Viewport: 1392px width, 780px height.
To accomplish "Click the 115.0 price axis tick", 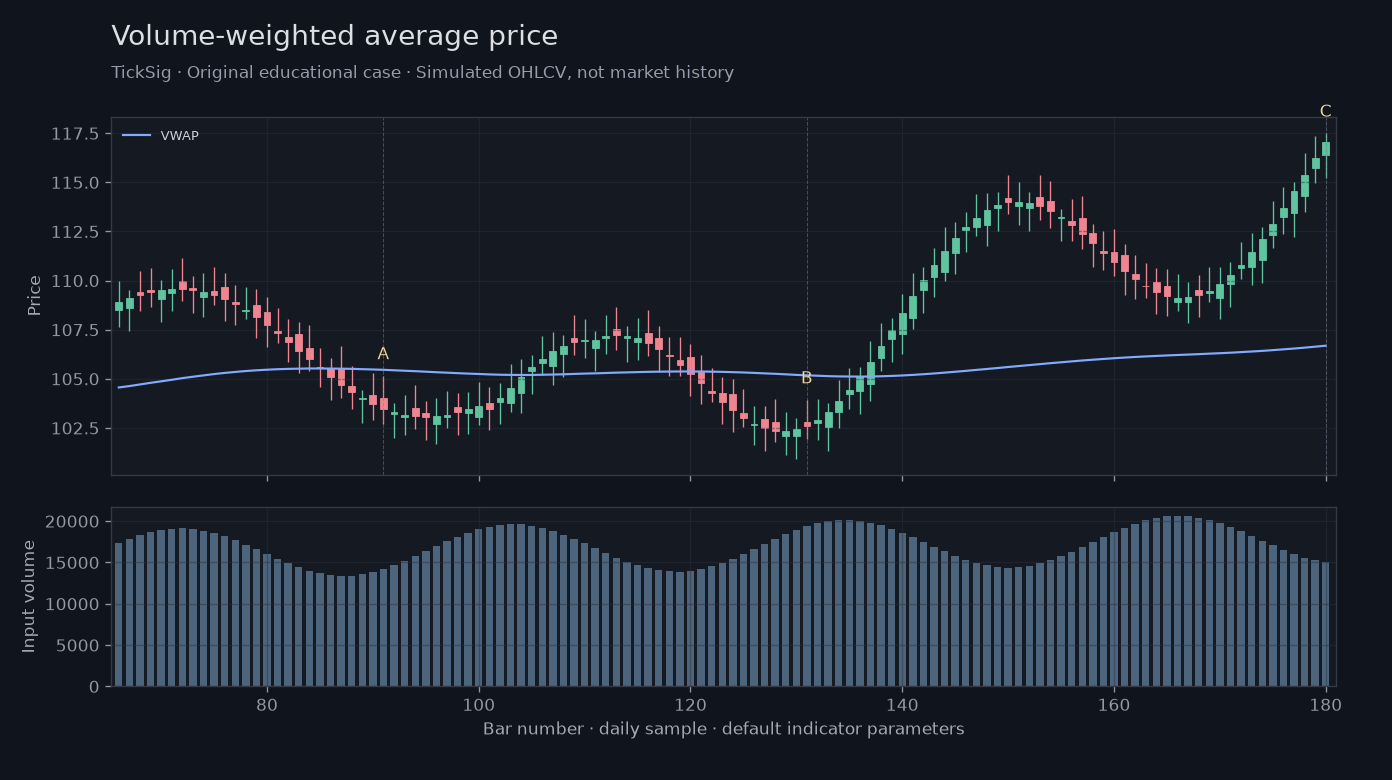I will (x=75, y=183).
